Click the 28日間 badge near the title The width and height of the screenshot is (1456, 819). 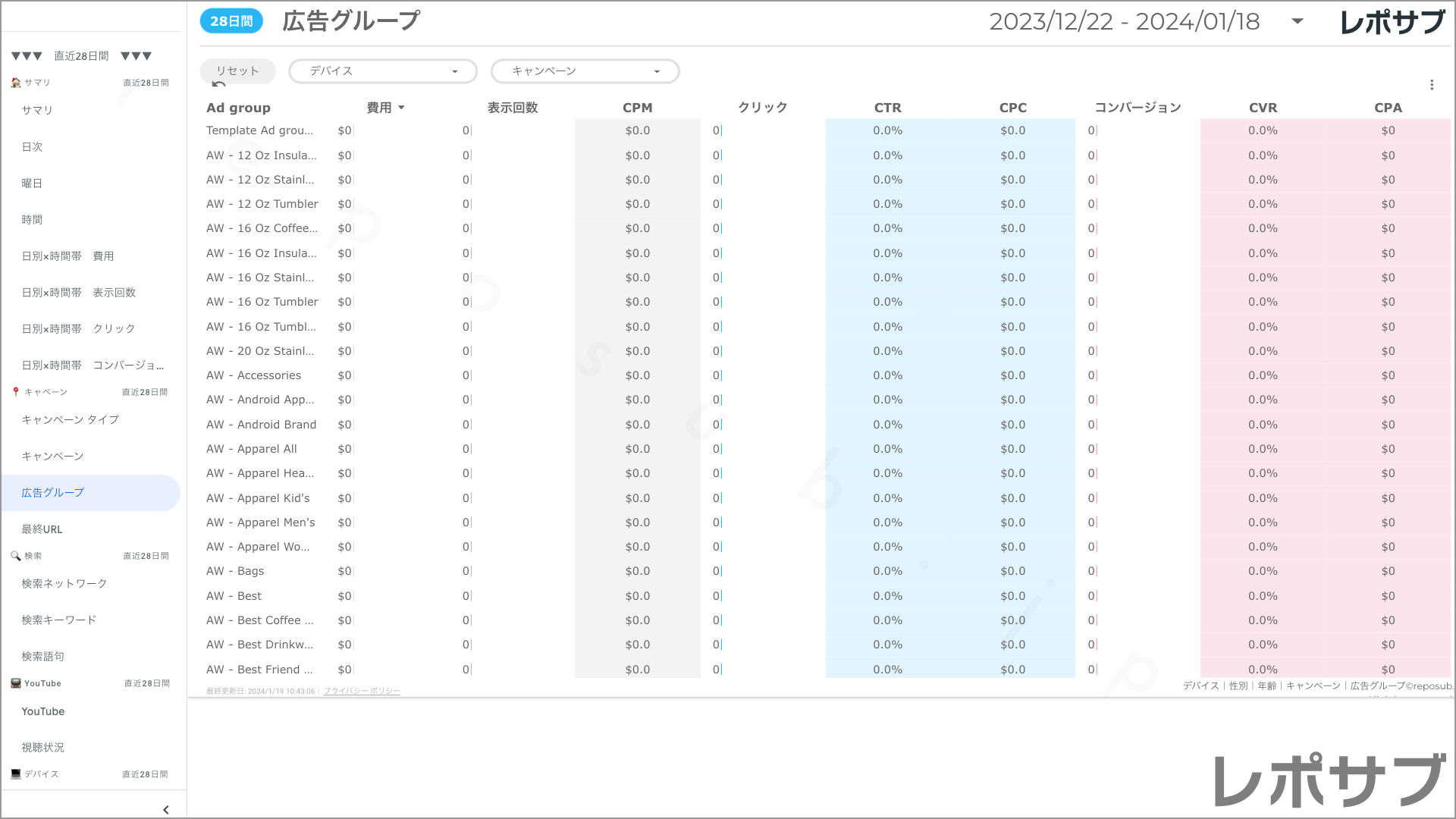click(x=231, y=21)
